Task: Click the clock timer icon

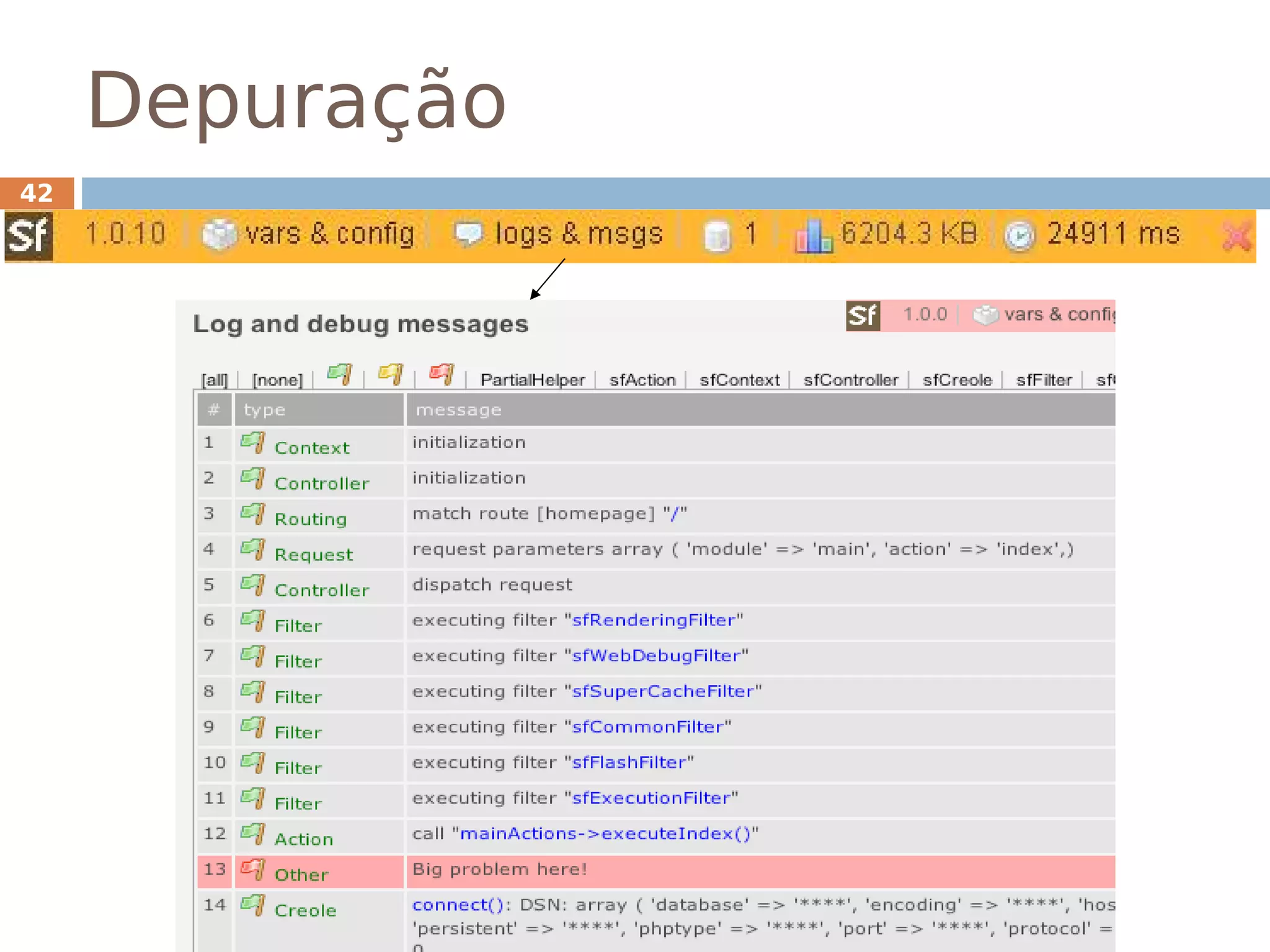Action: click(1019, 236)
